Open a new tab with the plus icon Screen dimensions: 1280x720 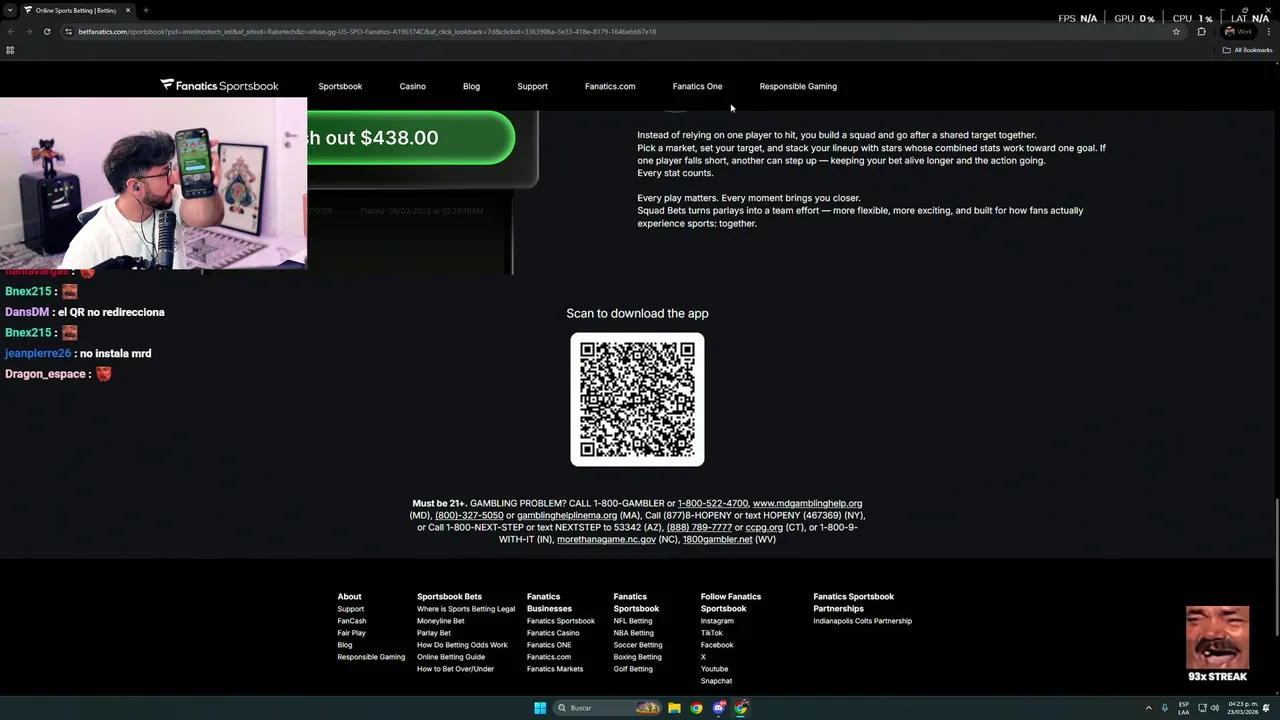146,10
